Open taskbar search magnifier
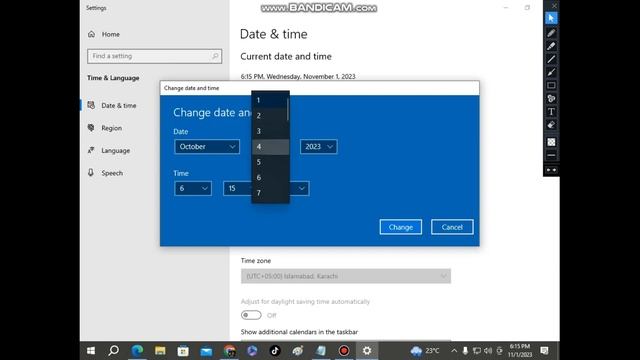This screenshot has width=640, height=360. (113, 351)
